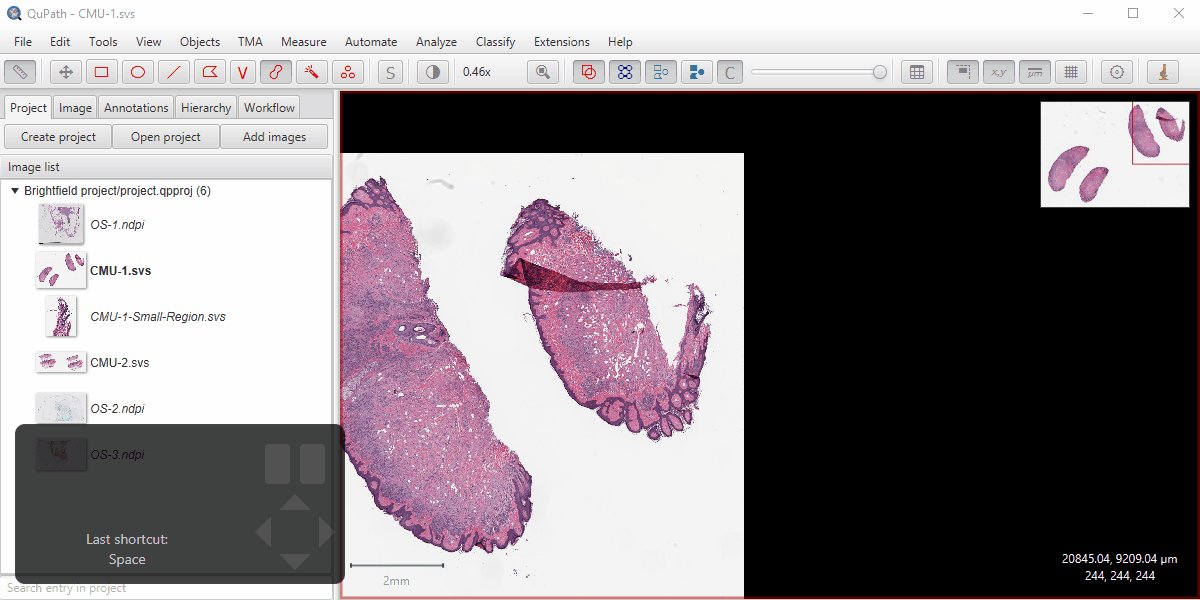Open Brightness and contrast dialog
1200x600 pixels.
(432, 72)
